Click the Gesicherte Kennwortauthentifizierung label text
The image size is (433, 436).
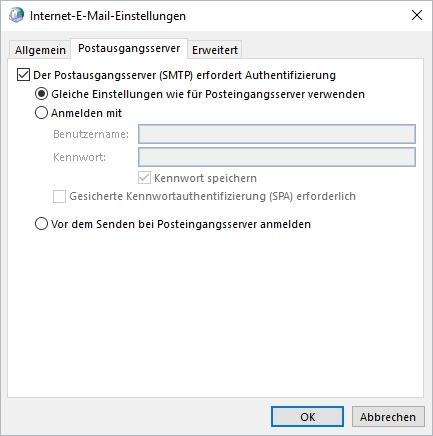click(x=212, y=196)
